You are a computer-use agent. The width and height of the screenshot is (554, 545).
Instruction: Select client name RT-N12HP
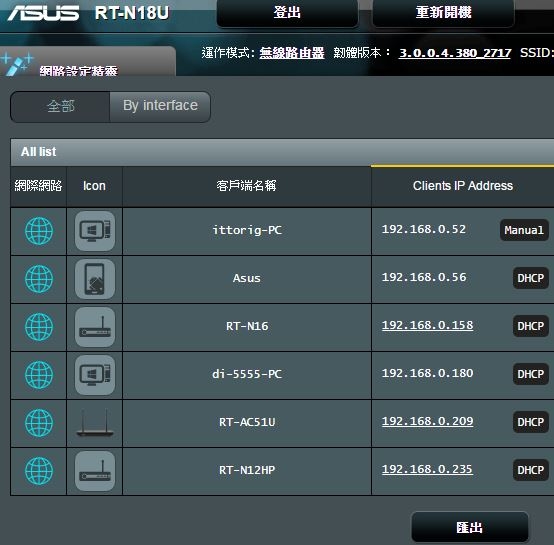click(247, 470)
